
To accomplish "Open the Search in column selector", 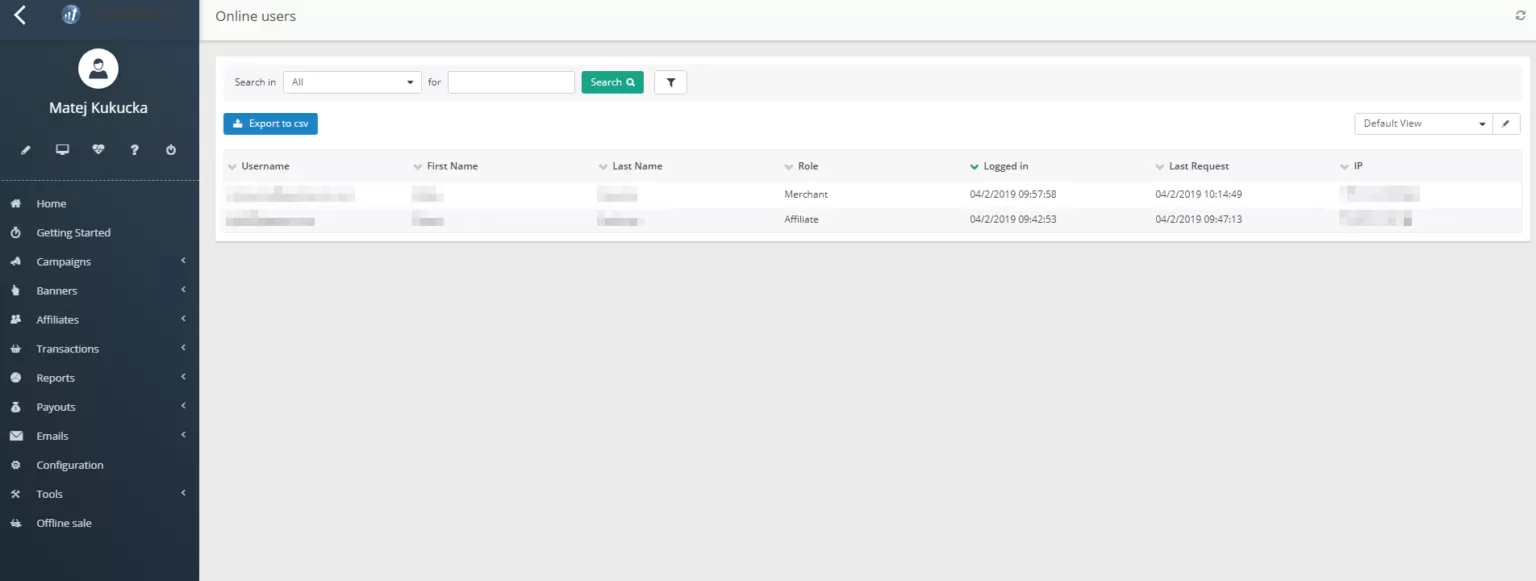I will click(x=351, y=81).
